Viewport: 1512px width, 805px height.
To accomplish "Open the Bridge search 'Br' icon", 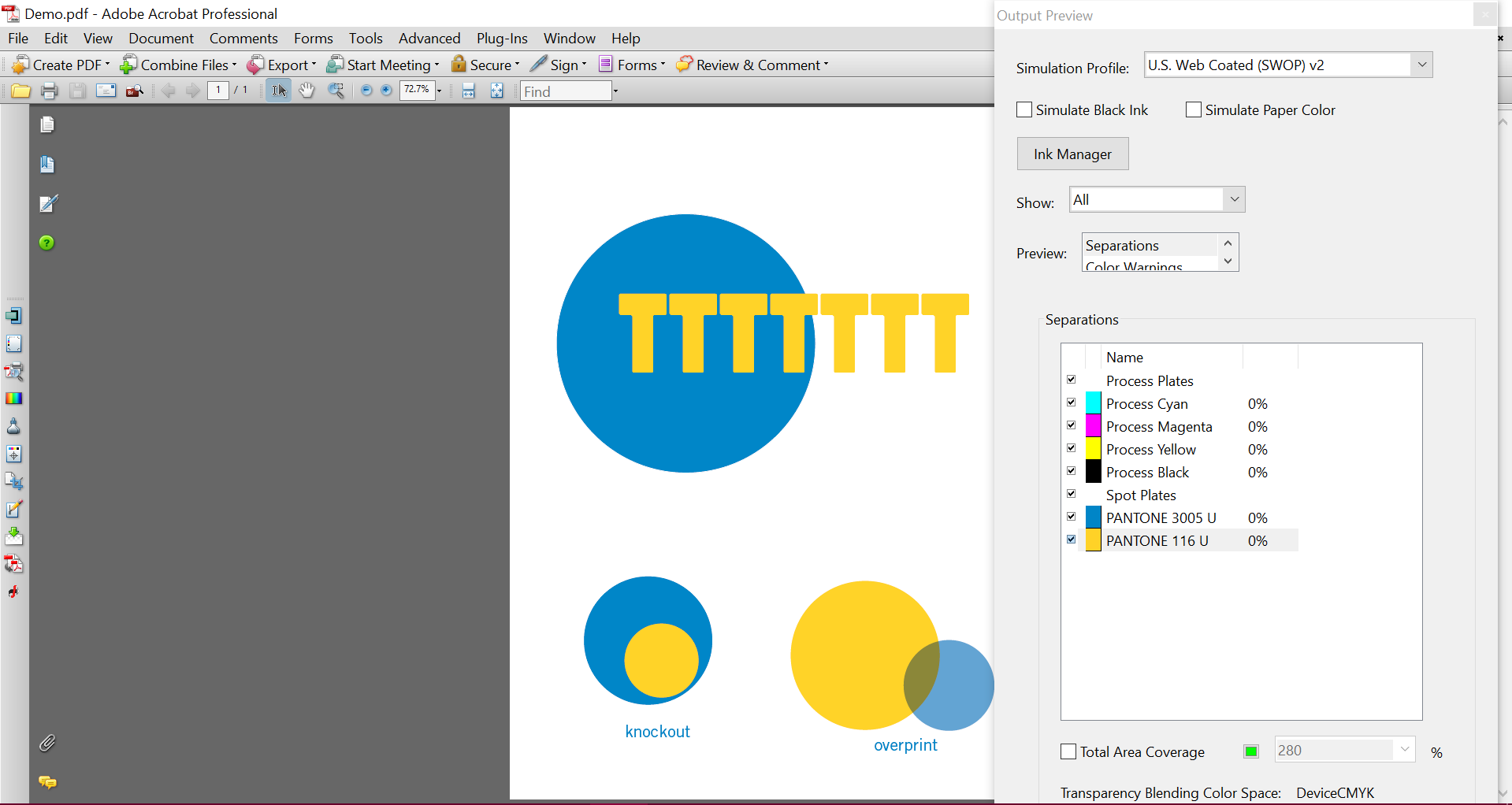I will point(135,91).
